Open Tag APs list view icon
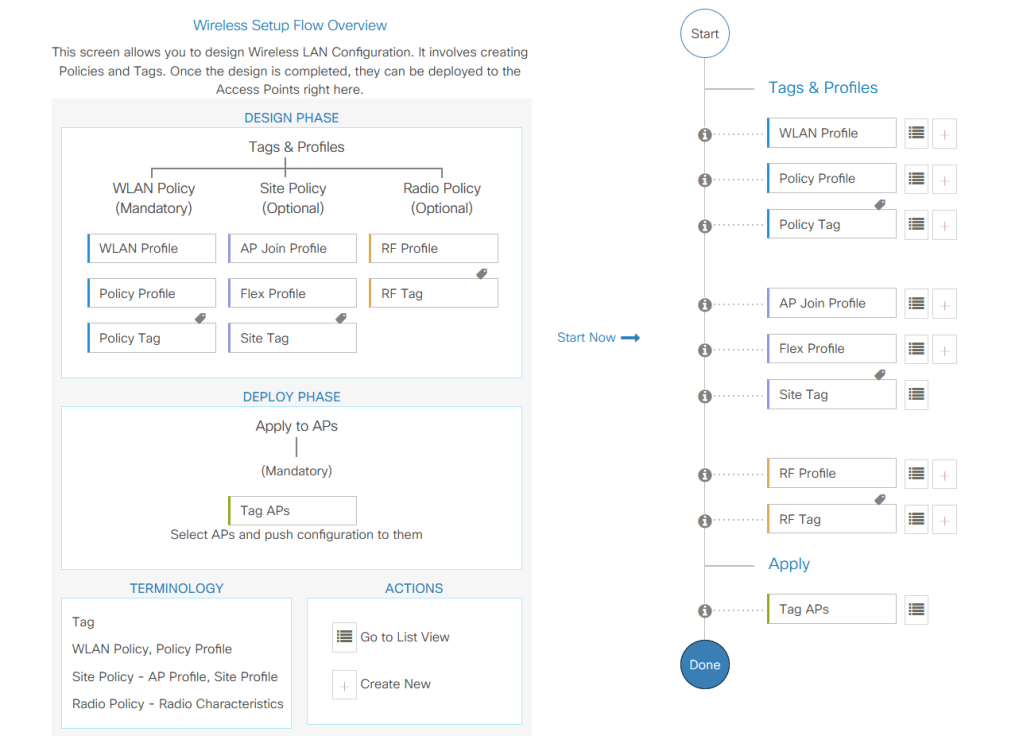The width and height of the screenshot is (1023, 736). click(916, 609)
